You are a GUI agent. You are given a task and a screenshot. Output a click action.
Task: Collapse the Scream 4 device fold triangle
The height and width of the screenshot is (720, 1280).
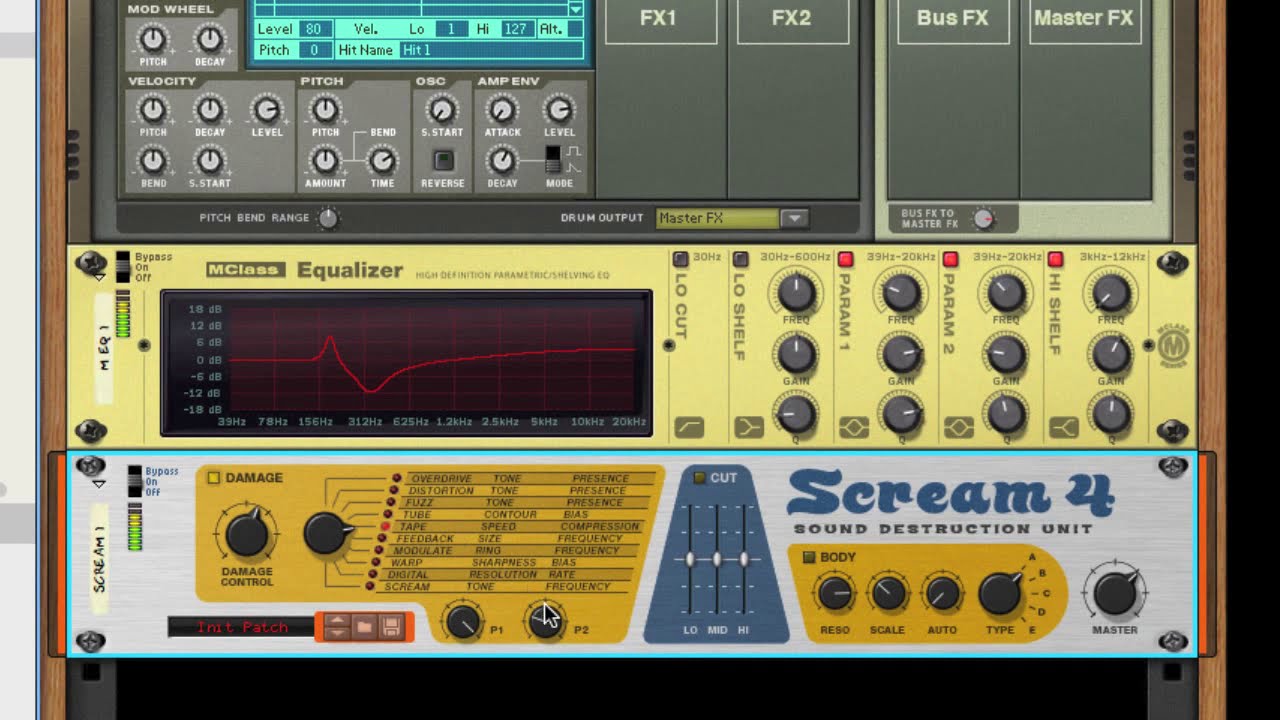point(99,484)
